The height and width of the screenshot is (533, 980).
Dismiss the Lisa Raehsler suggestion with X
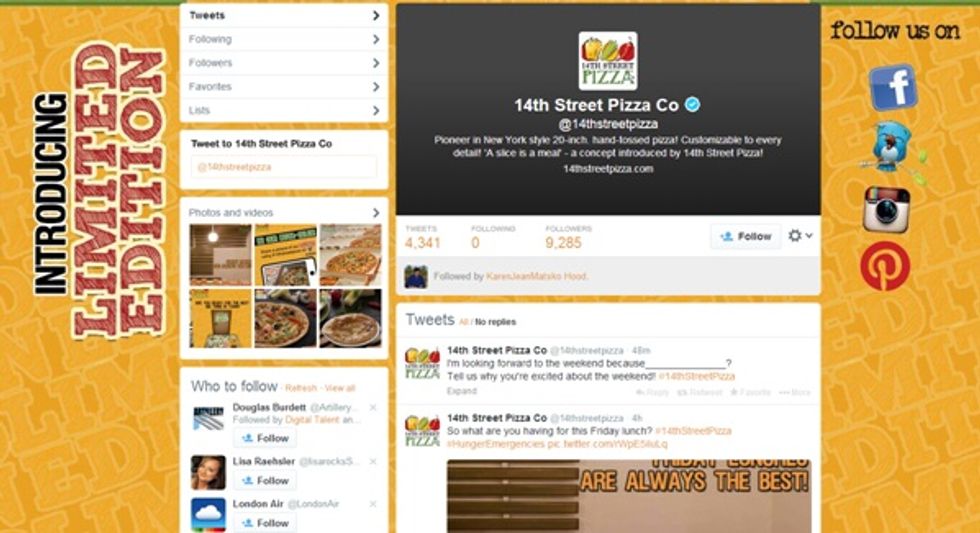tap(373, 461)
